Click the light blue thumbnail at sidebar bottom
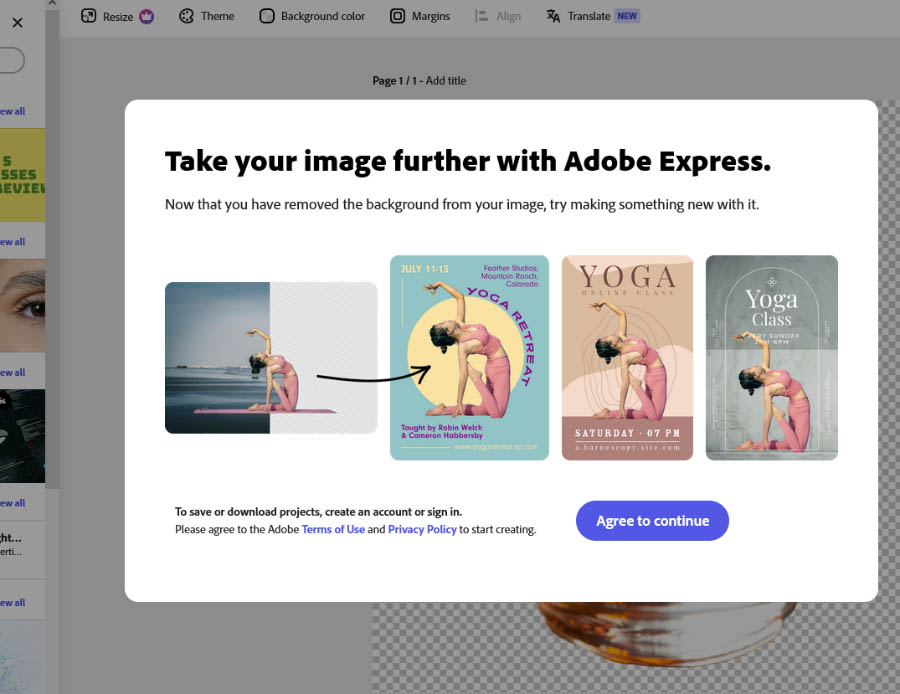This screenshot has width=900, height=694. point(22,658)
